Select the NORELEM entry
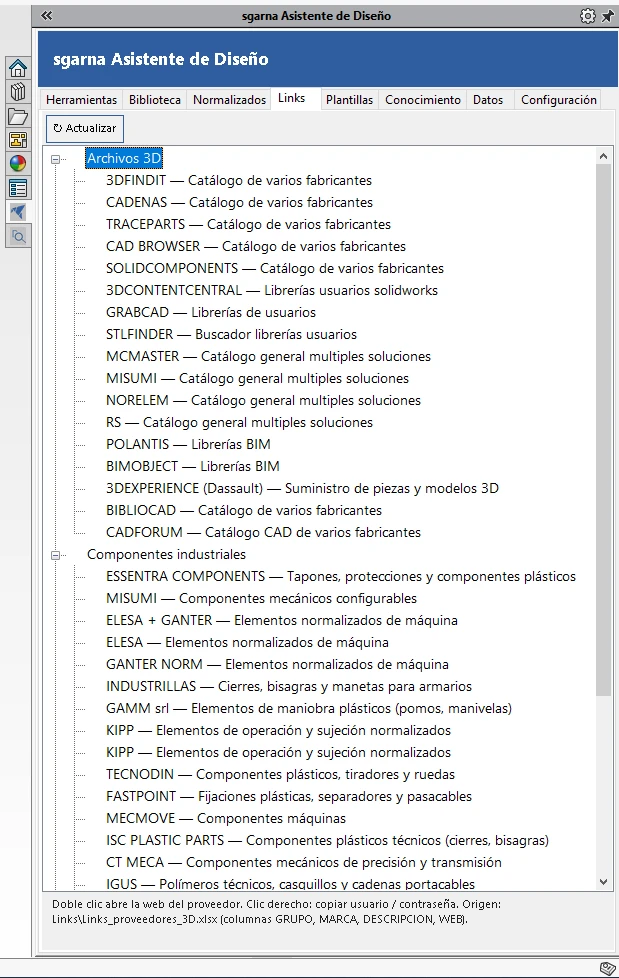 pyautogui.click(x=263, y=400)
